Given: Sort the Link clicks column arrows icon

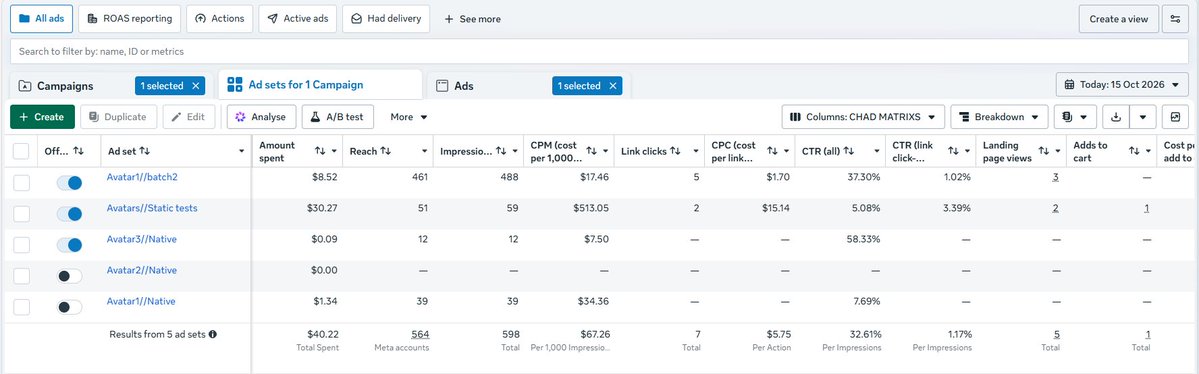Looking at the screenshot, I should (675, 151).
